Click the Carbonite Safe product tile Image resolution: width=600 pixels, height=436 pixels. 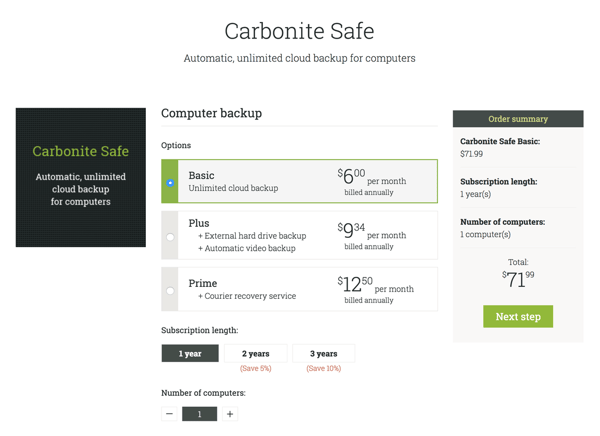click(81, 177)
